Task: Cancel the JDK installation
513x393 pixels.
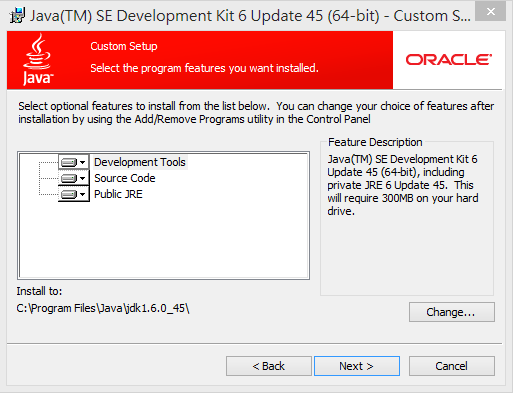Action: [452, 366]
